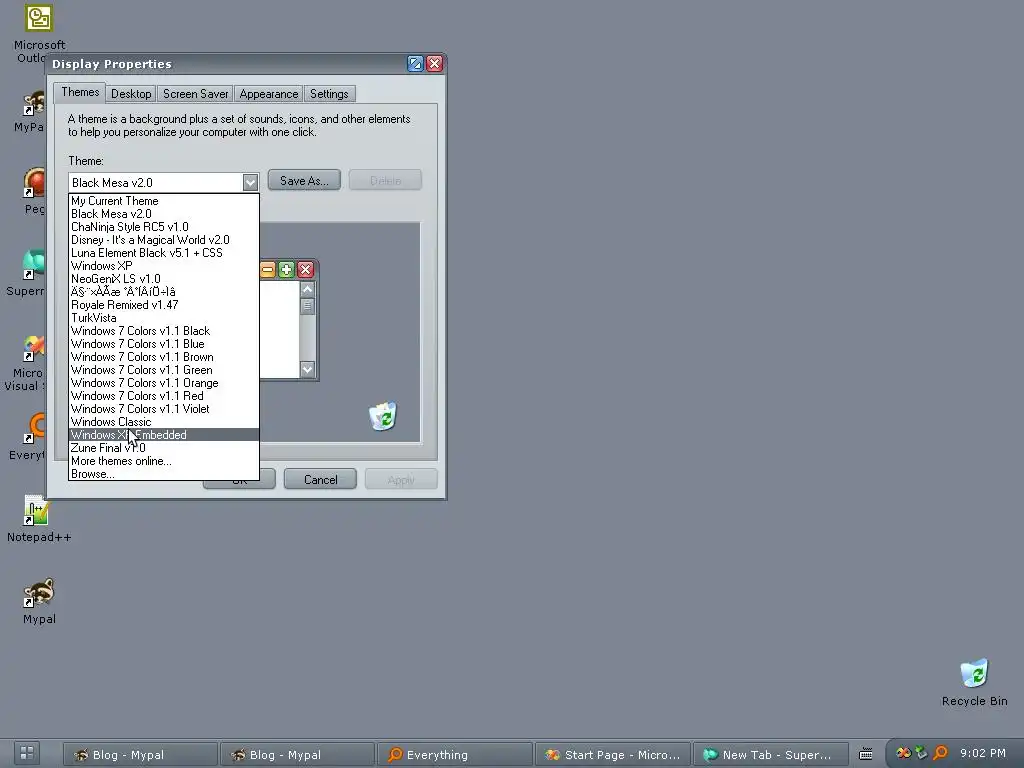Image resolution: width=1024 pixels, height=768 pixels.
Task: Choose ChaNinja Style RC5 v1.0 theme
Action: click(164, 227)
